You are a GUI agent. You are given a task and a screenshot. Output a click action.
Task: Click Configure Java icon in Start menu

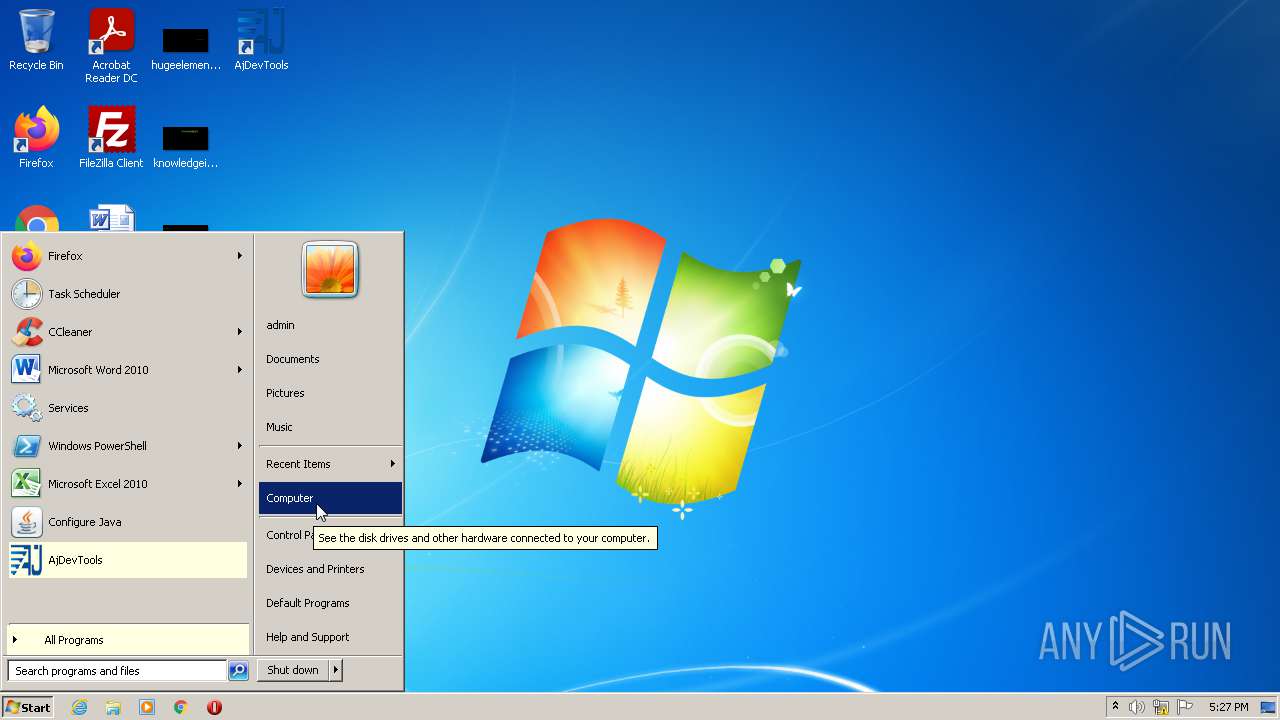[x=27, y=522]
